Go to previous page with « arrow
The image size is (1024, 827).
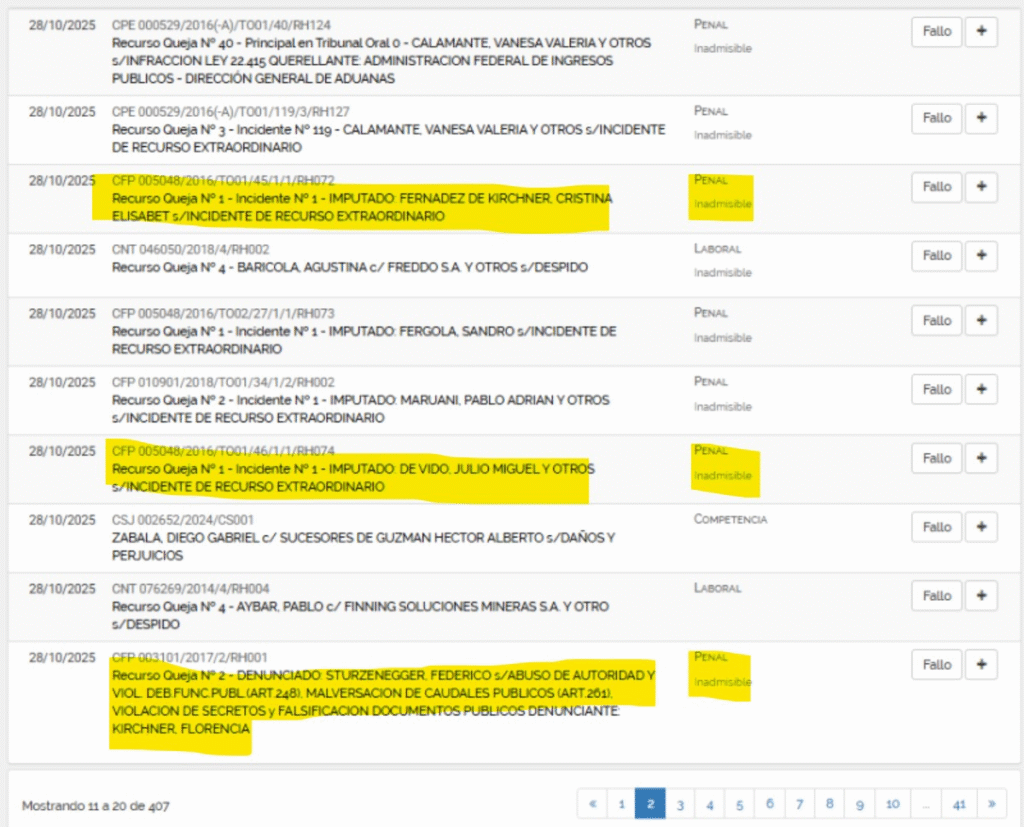(592, 804)
